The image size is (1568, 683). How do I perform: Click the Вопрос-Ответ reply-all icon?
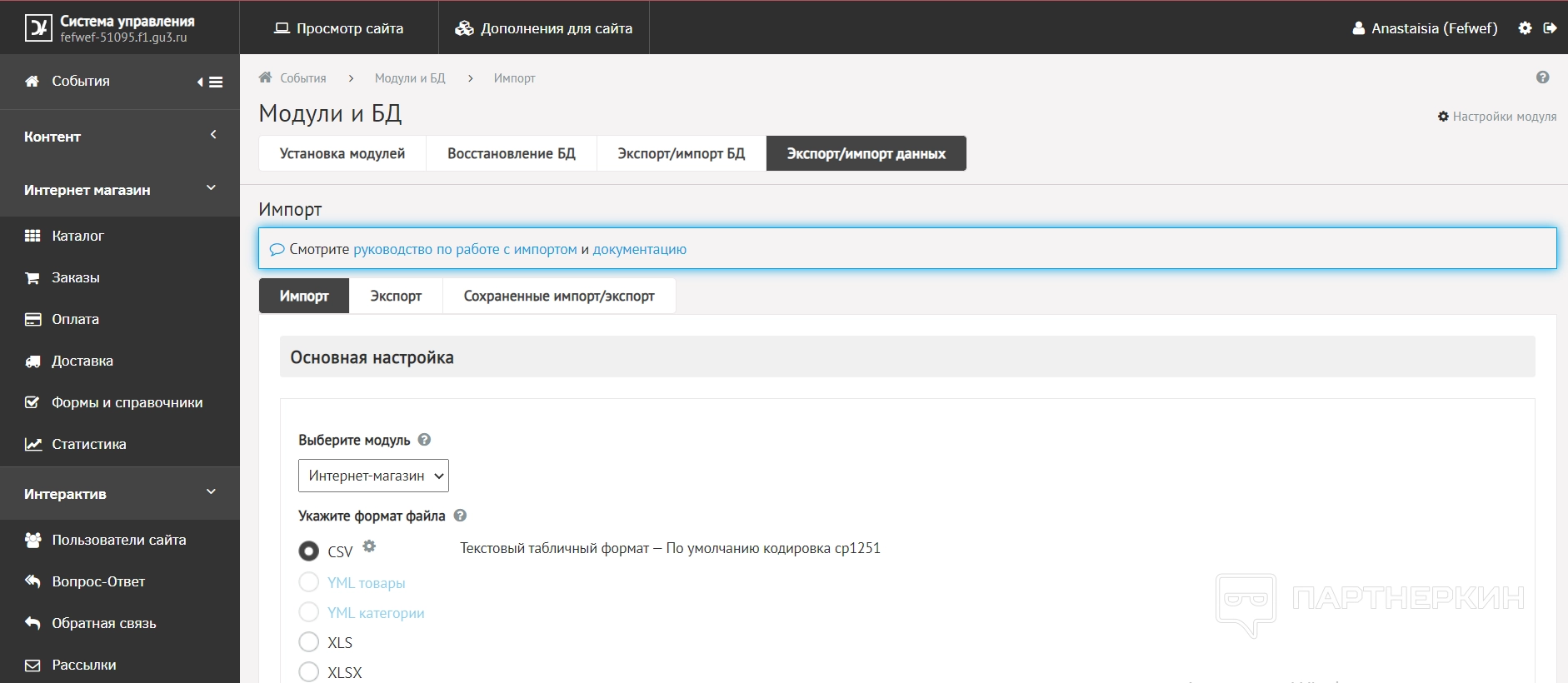[x=32, y=581]
